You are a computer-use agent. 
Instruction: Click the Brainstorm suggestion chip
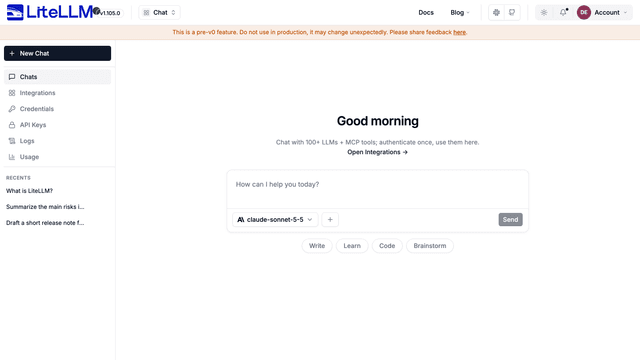(429, 246)
